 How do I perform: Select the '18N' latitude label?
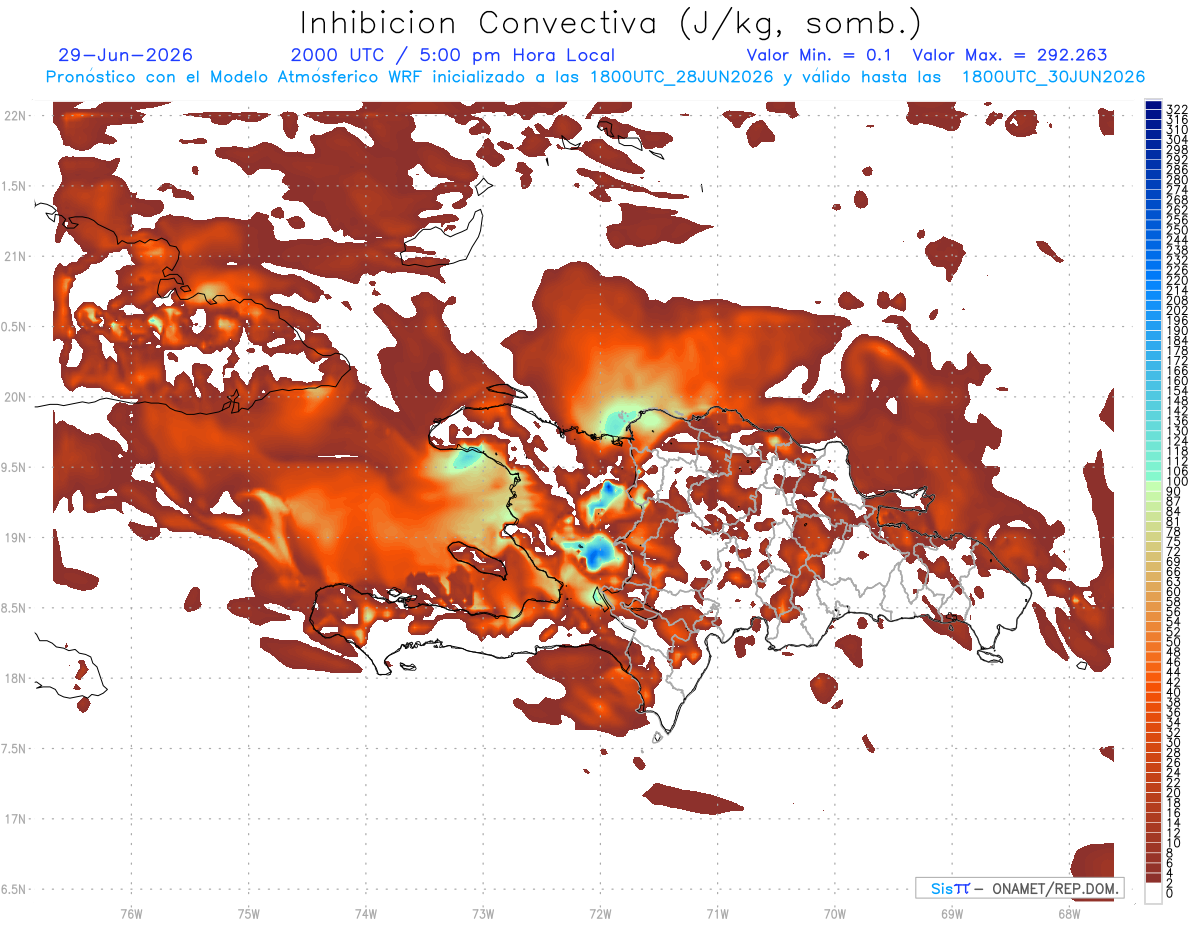pos(15,679)
